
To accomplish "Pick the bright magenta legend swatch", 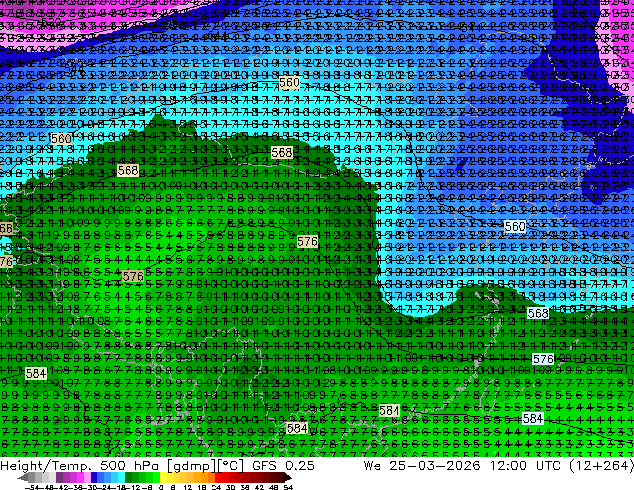I will (x=80, y=477).
